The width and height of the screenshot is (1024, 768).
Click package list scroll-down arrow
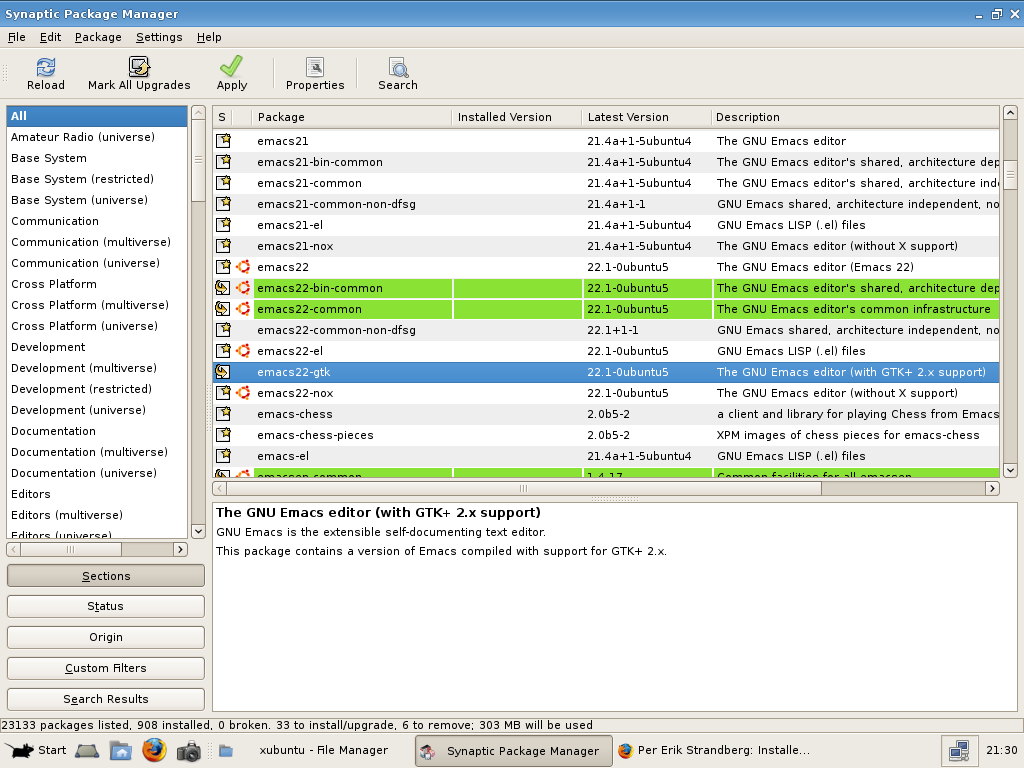(1010, 470)
